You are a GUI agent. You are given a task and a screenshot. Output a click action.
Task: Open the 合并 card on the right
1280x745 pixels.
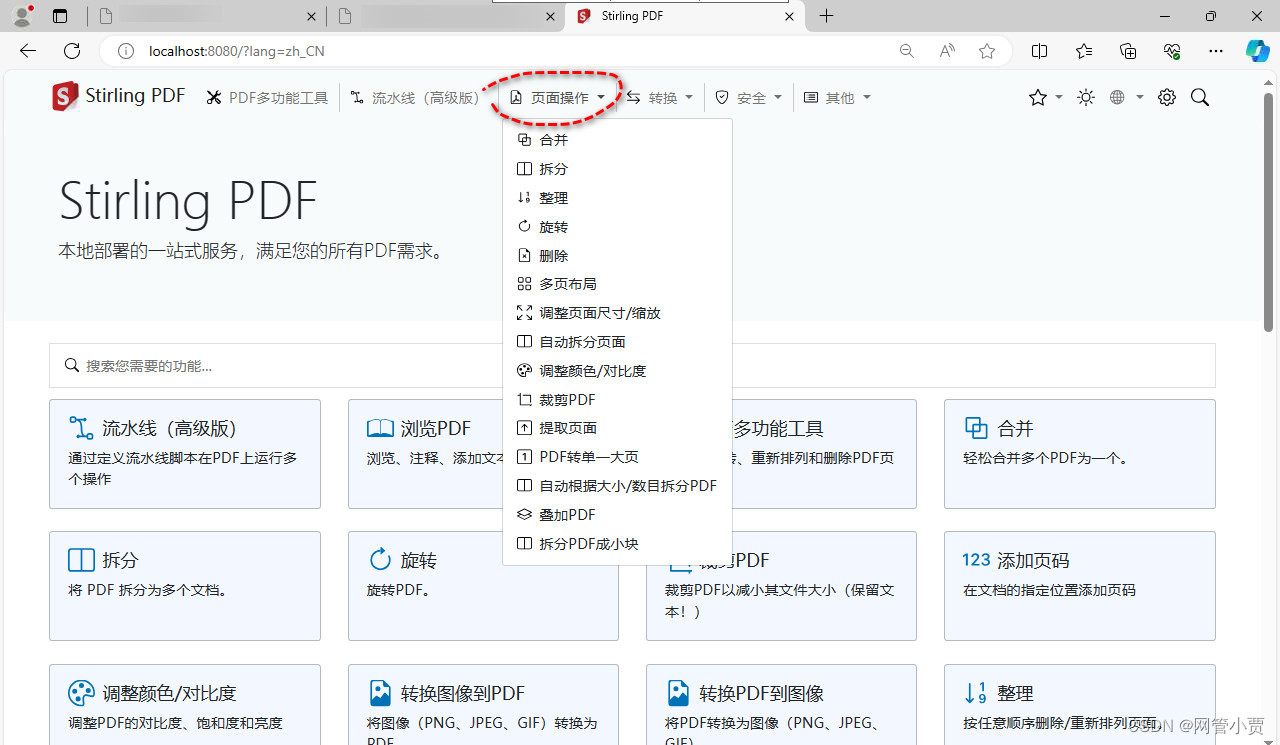point(1080,454)
